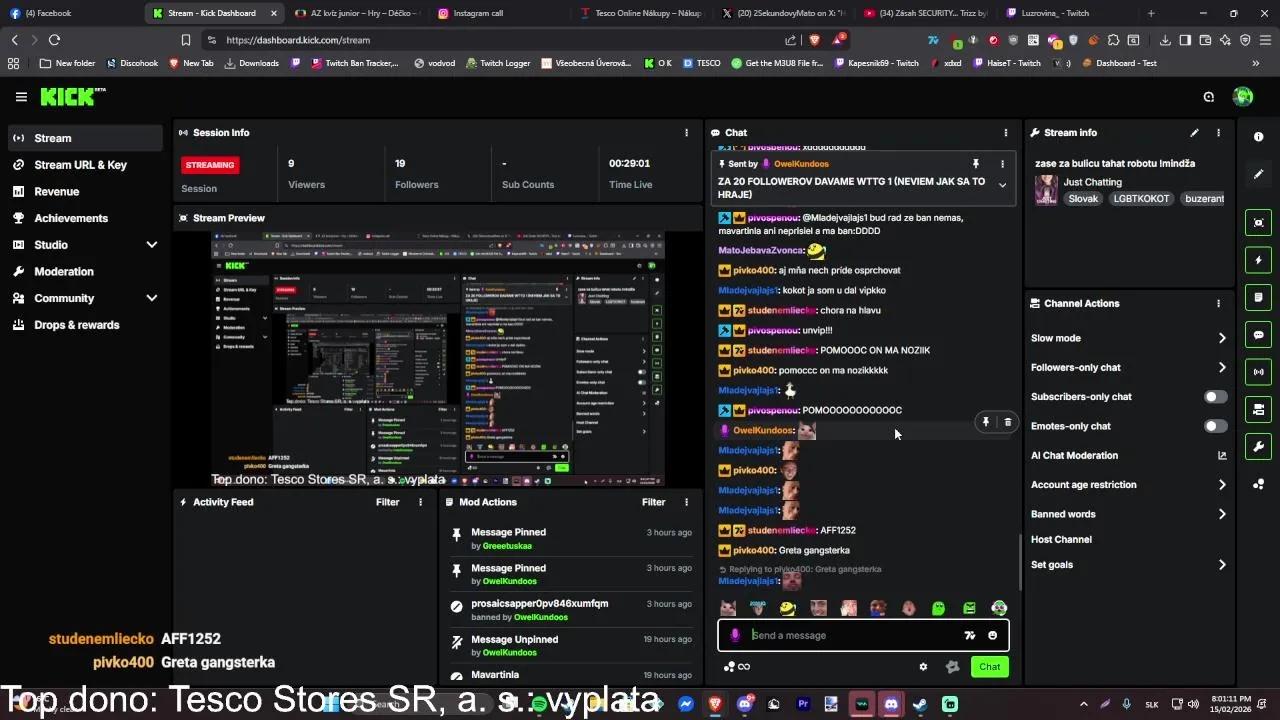Click the browser address bar URL

(x=298, y=40)
